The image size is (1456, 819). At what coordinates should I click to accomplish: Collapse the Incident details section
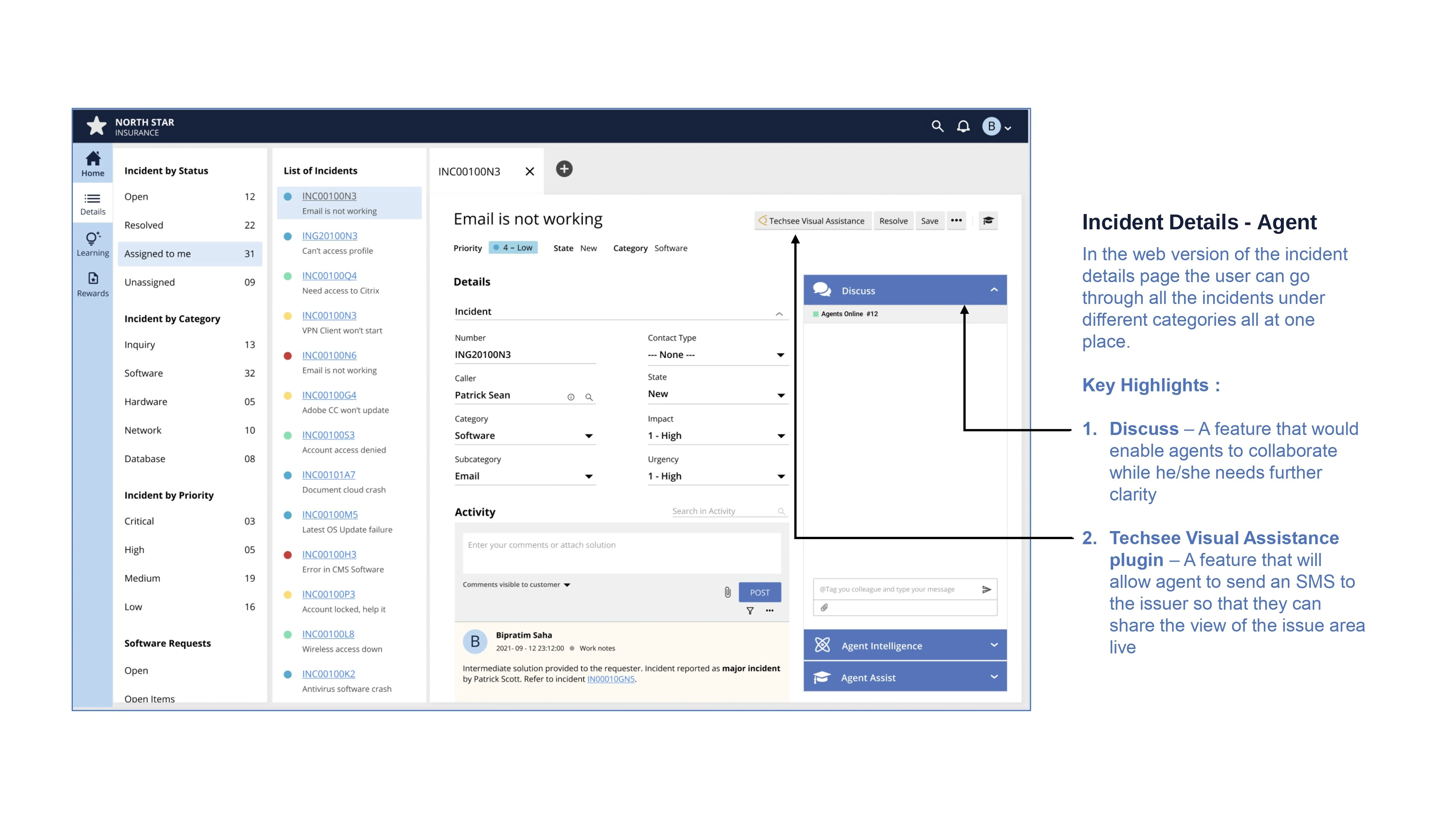(779, 314)
